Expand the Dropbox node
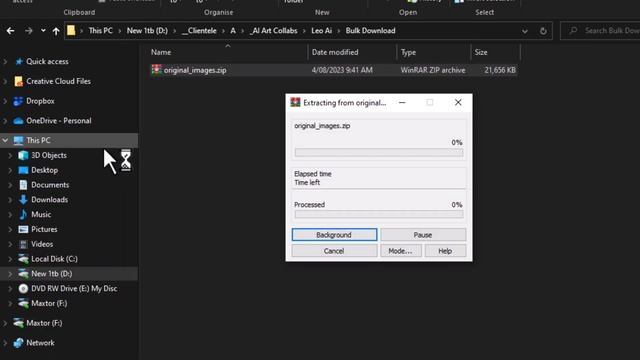The height and width of the screenshot is (360, 640). [5, 101]
